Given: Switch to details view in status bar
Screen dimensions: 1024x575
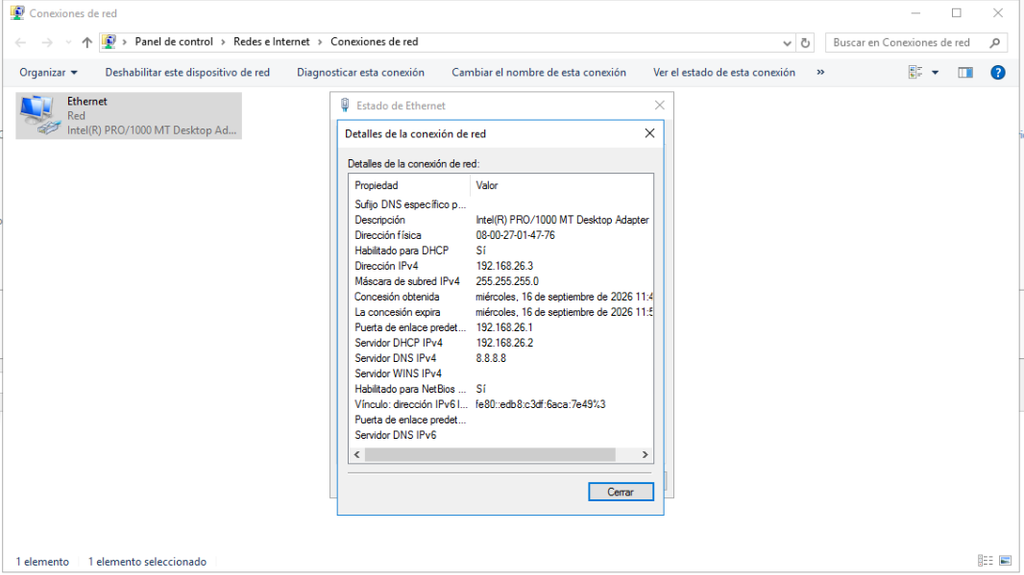Looking at the screenshot, I should coord(985,561).
